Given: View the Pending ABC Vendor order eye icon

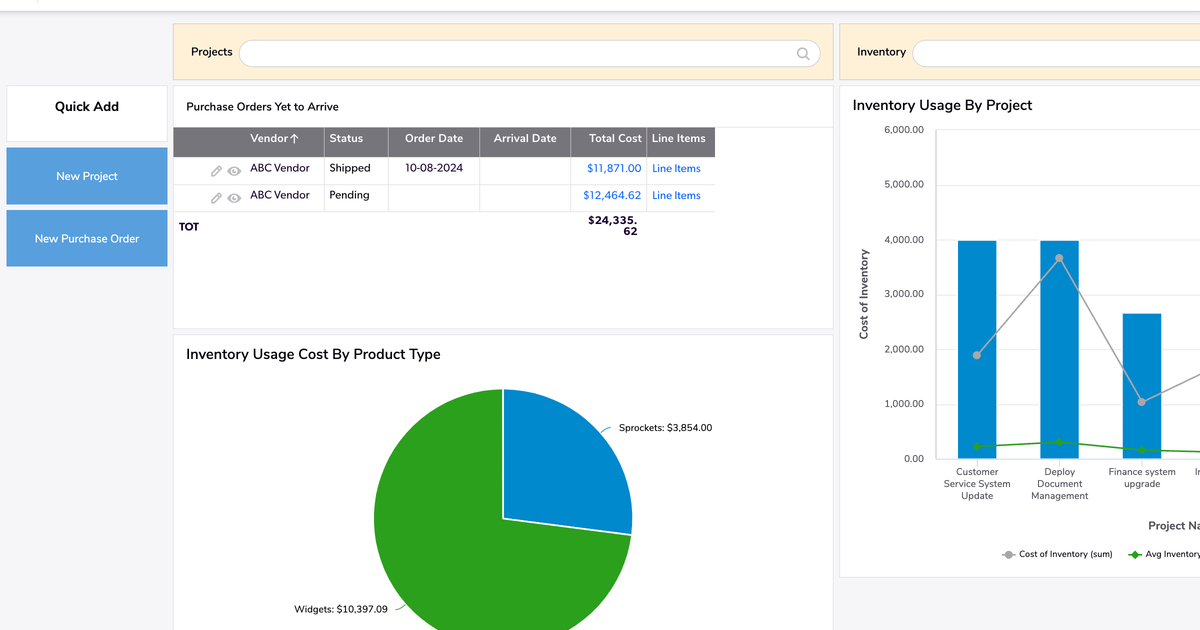Looking at the screenshot, I should click(x=234, y=198).
